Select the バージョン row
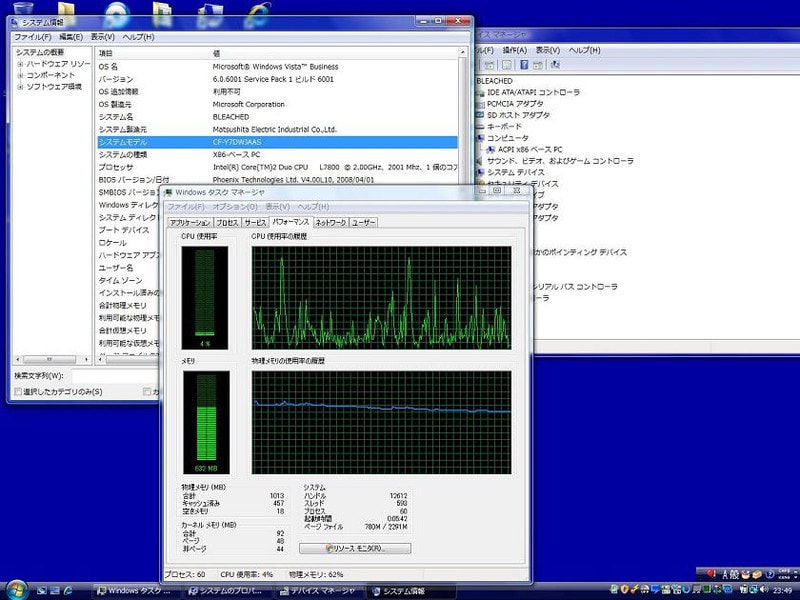This screenshot has height=600, width=800. [x=277, y=79]
